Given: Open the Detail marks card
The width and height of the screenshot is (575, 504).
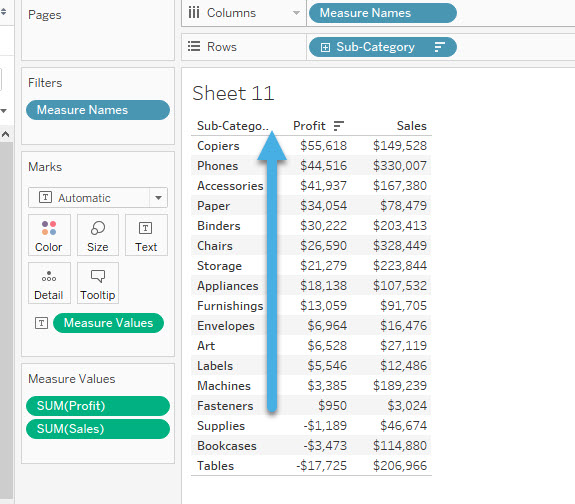Looking at the screenshot, I should tap(49, 283).
